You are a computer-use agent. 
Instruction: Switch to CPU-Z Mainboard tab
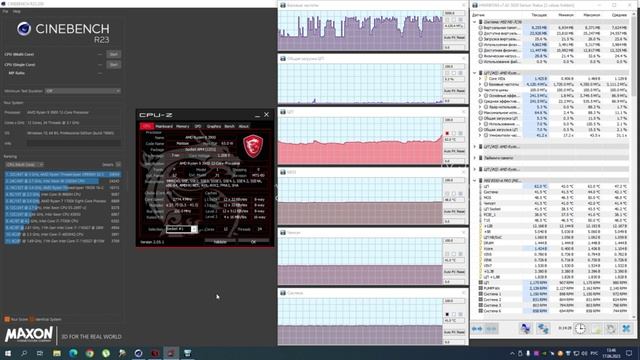[x=164, y=126]
